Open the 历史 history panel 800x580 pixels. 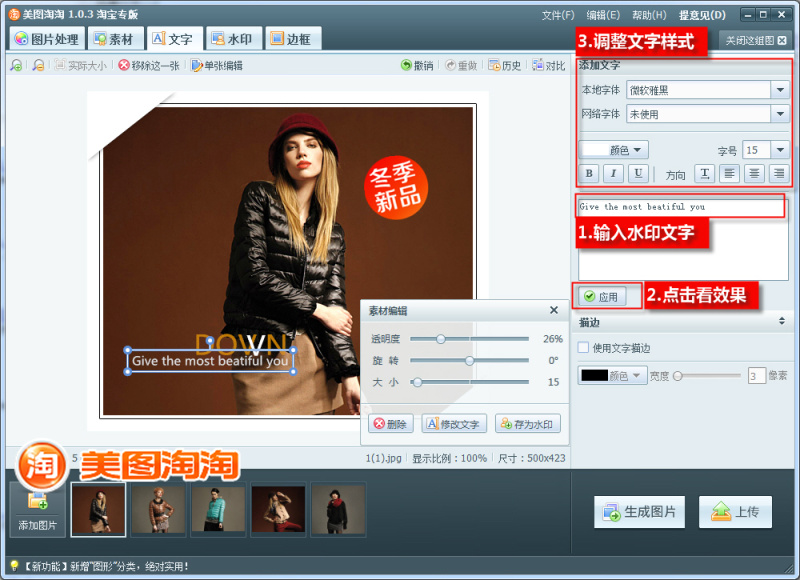coord(504,65)
